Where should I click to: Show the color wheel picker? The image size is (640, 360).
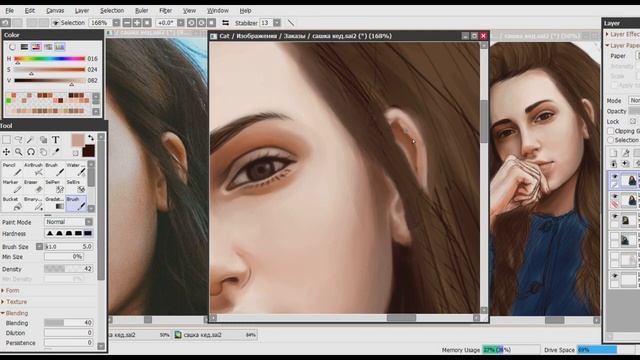[12, 47]
